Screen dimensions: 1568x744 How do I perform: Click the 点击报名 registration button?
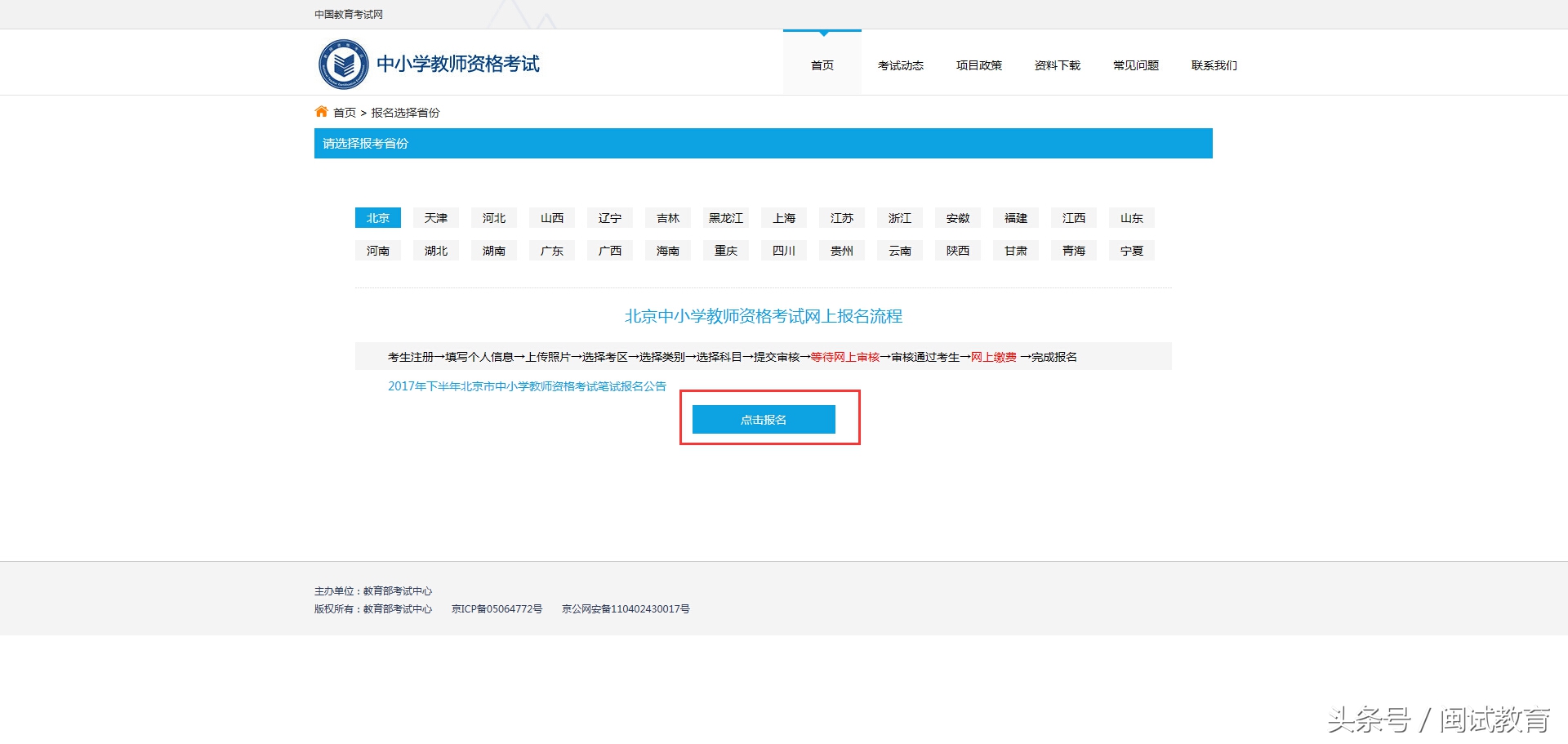point(764,418)
